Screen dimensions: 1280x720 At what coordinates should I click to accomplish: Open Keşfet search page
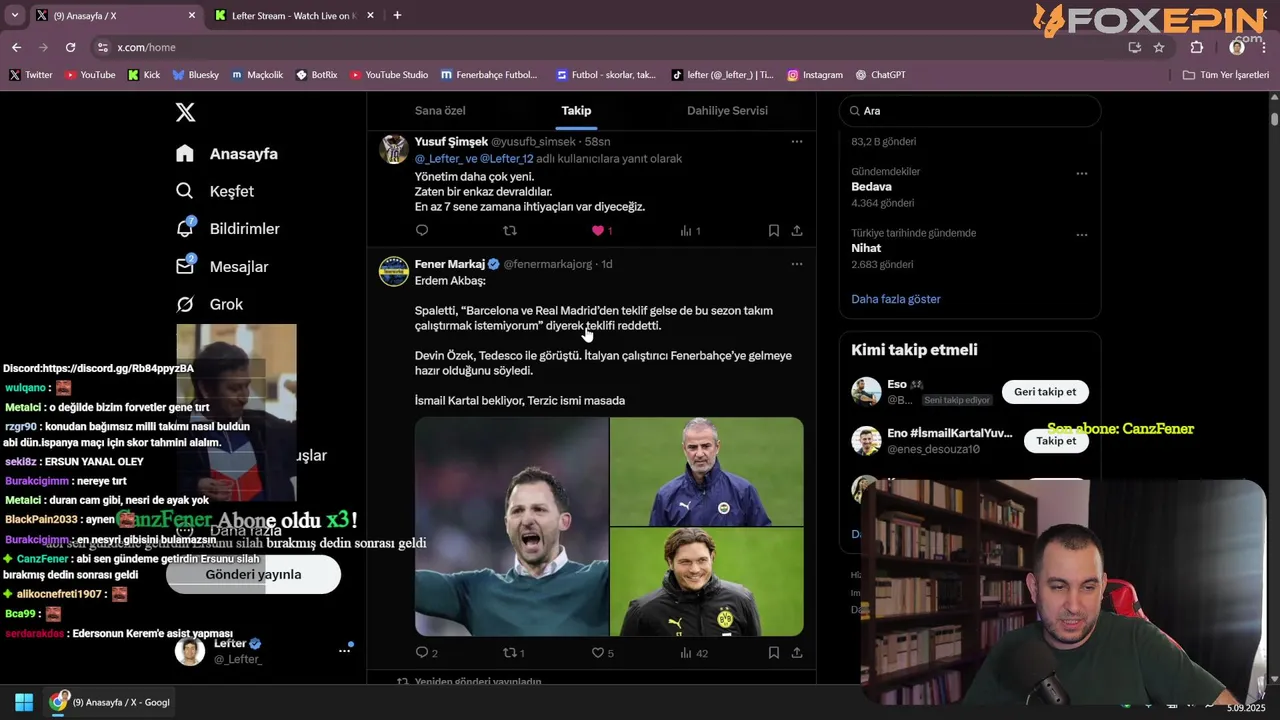[215, 191]
